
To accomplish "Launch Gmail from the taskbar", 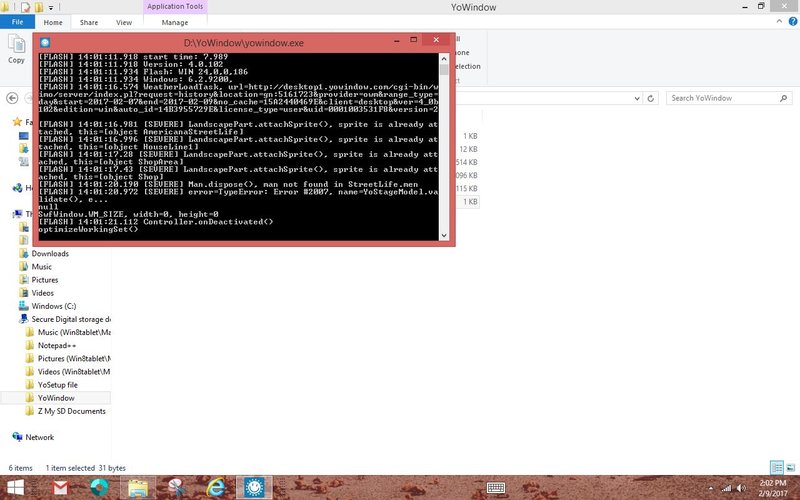I will [60, 488].
